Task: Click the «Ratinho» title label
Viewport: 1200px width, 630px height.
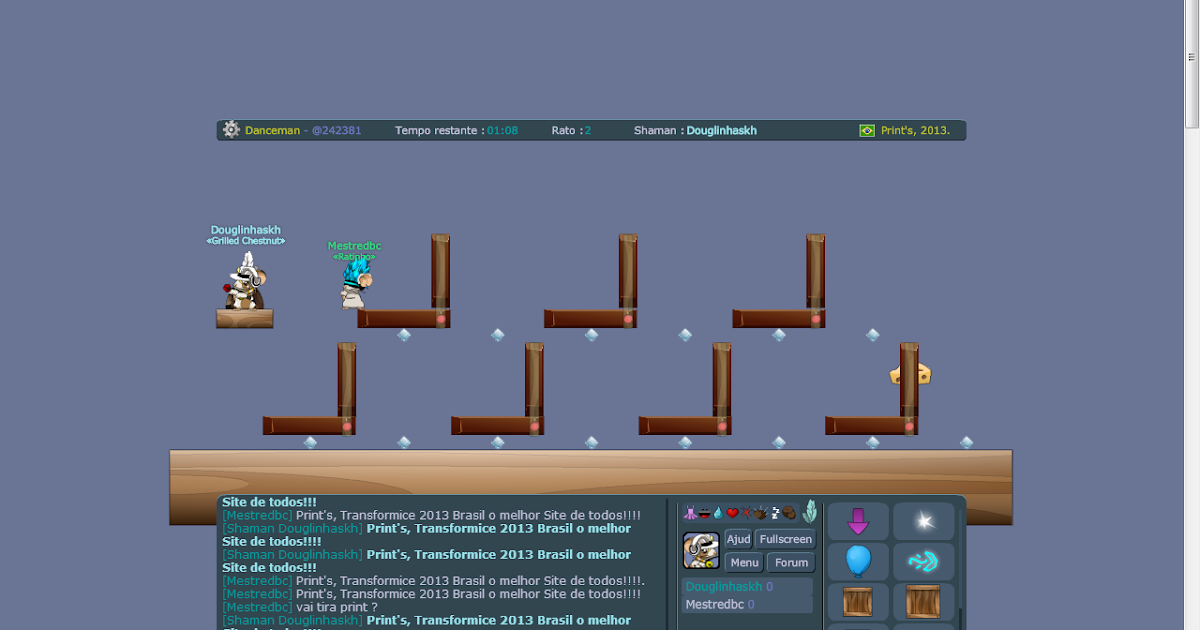Action: pyautogui.click(x=354, y=257)
